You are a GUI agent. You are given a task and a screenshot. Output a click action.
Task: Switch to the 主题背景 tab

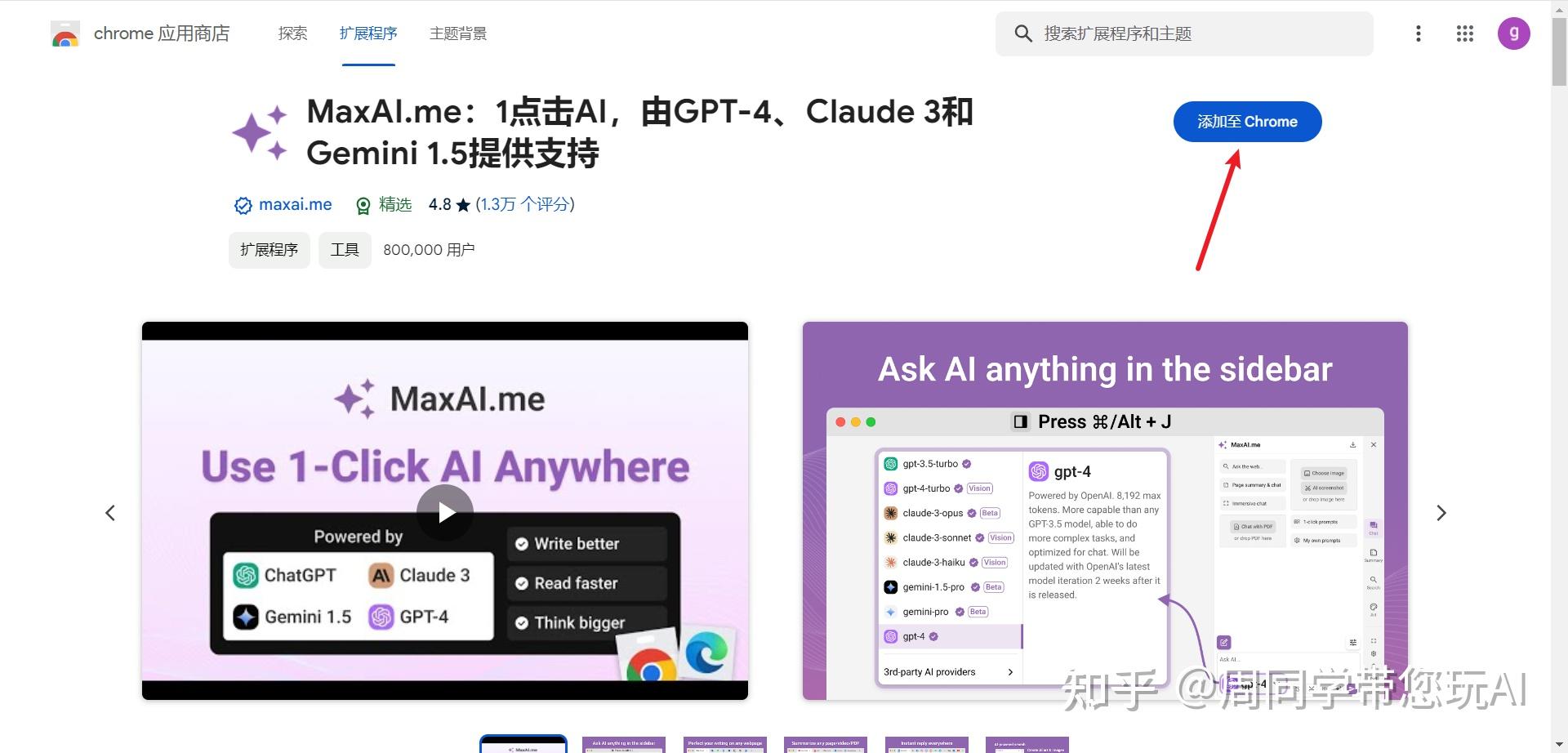coord(458,33)
